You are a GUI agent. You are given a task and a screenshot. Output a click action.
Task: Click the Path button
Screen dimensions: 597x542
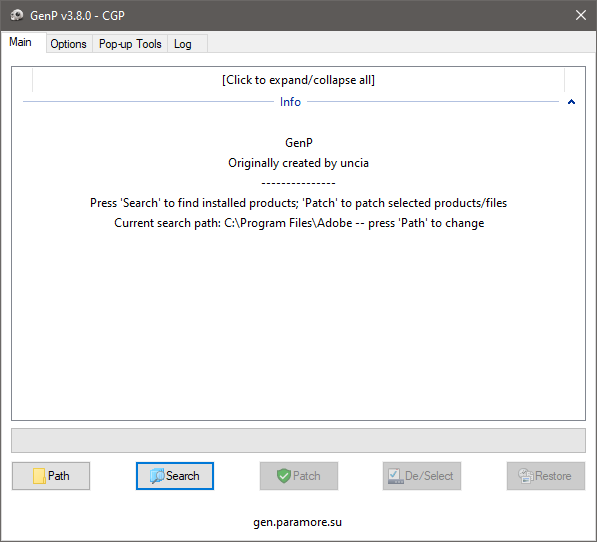click(51, 476)
